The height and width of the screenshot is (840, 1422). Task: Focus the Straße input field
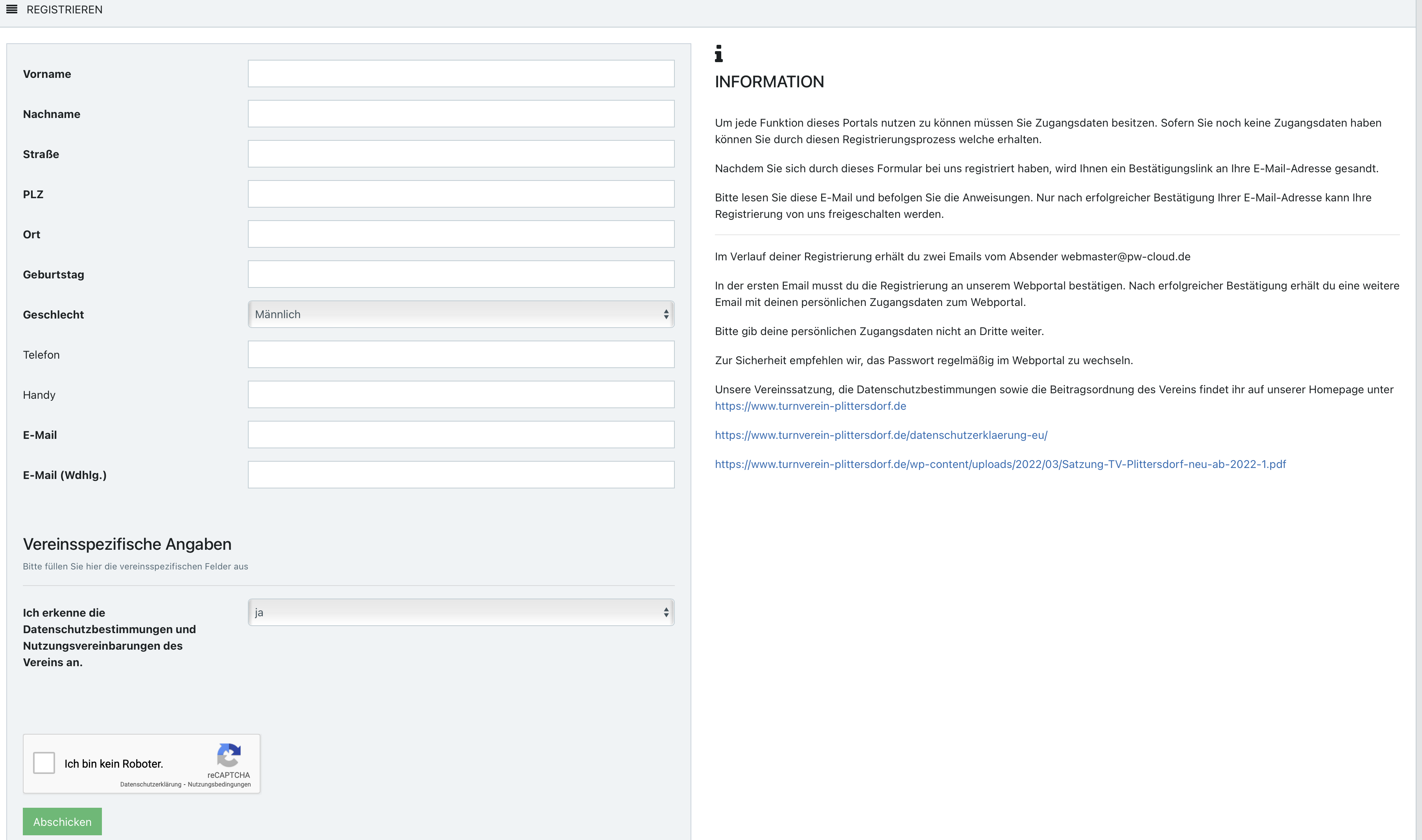point(461,154)
